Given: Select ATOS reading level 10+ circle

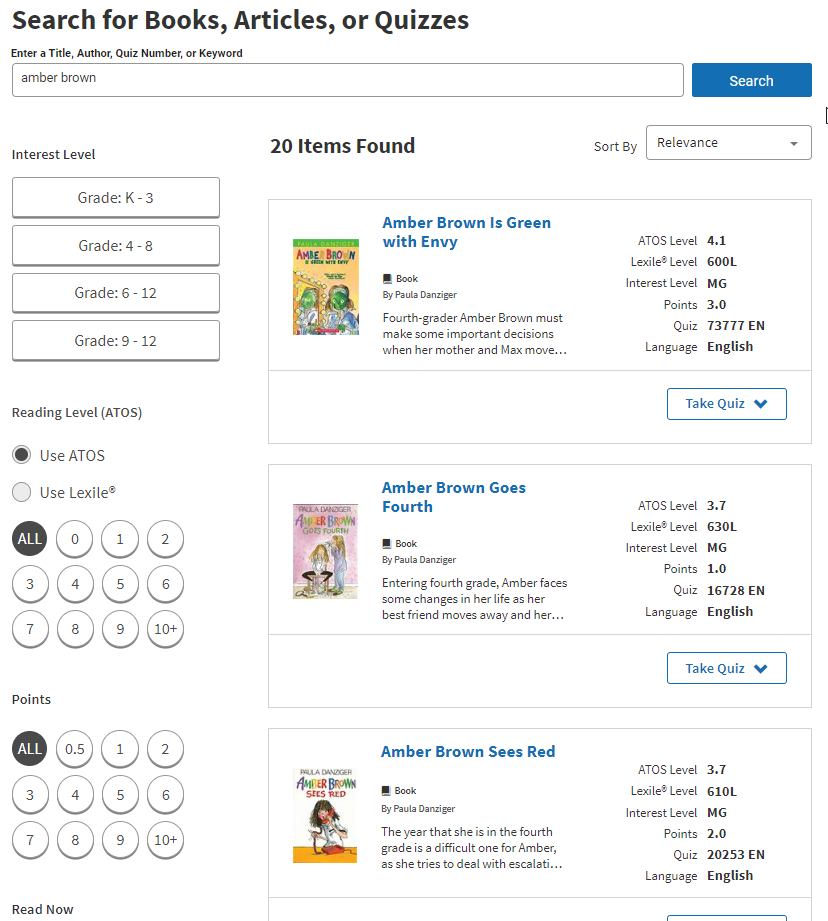Looking at the screenshot, I should point(165,629).
